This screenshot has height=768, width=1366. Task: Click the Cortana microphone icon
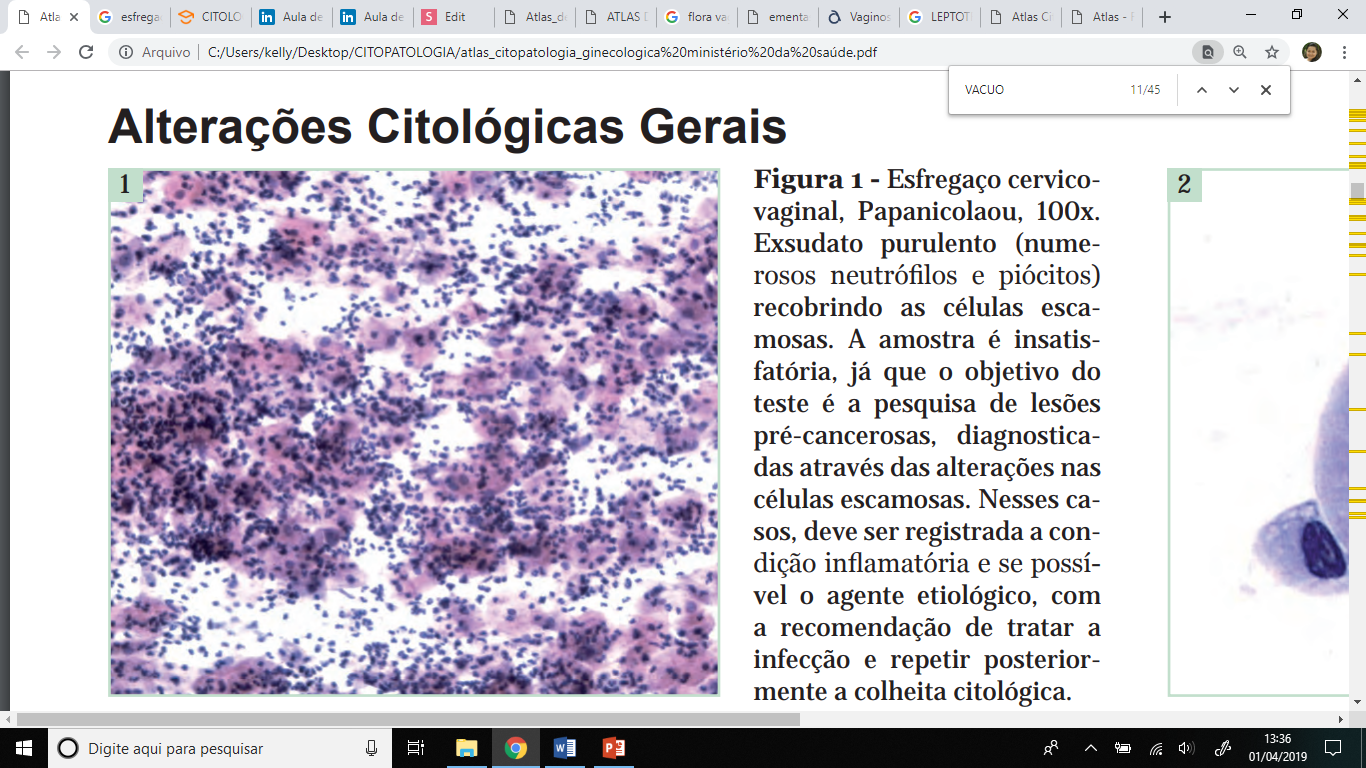point(372,748)
